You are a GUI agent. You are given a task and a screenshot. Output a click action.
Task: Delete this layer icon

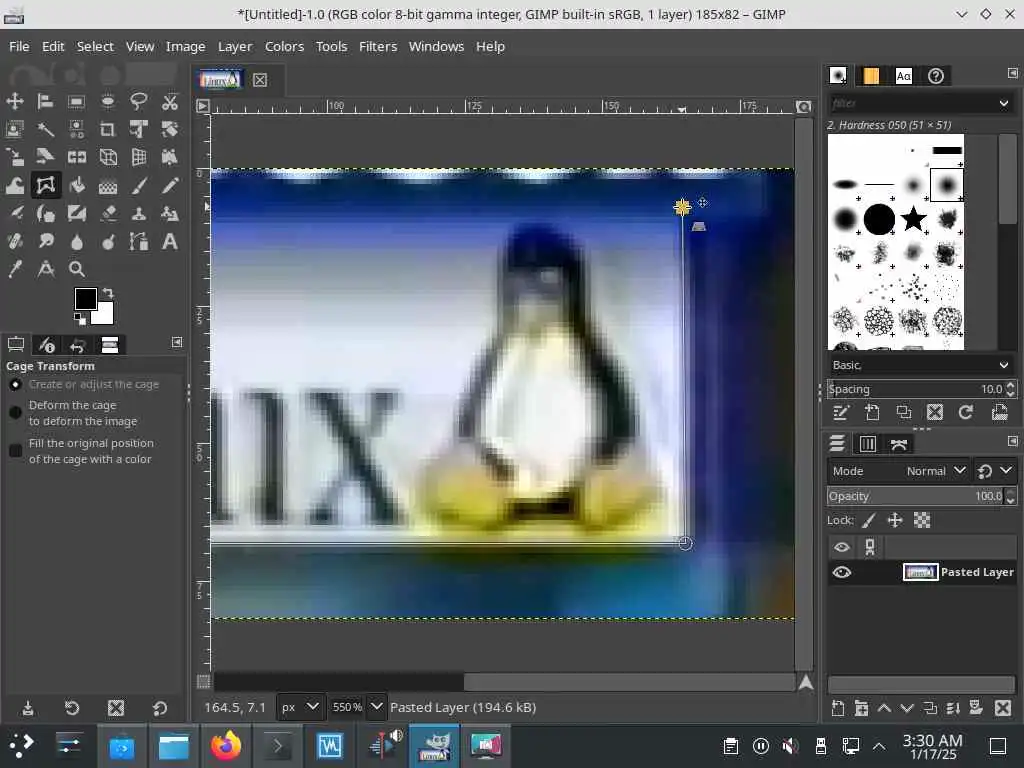point(1002,708)
